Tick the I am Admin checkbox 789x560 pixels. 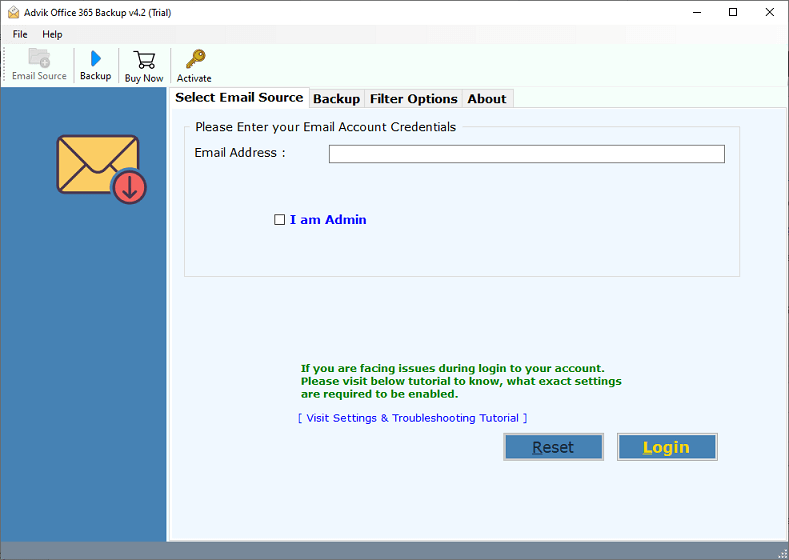(279, 220)
